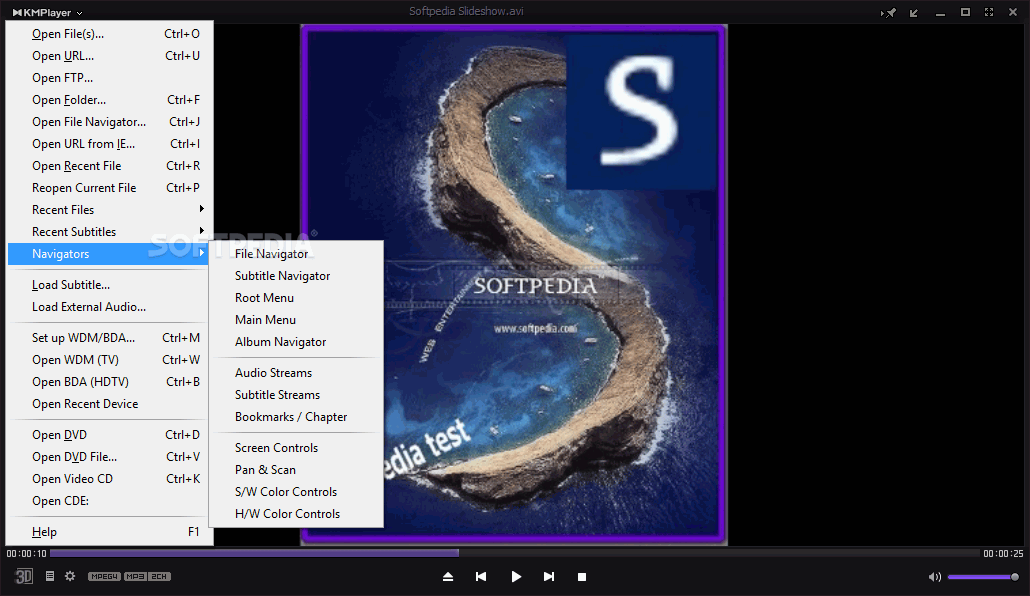
Task: Select Open Folder... menu item
Action: (x=110, y=100)
